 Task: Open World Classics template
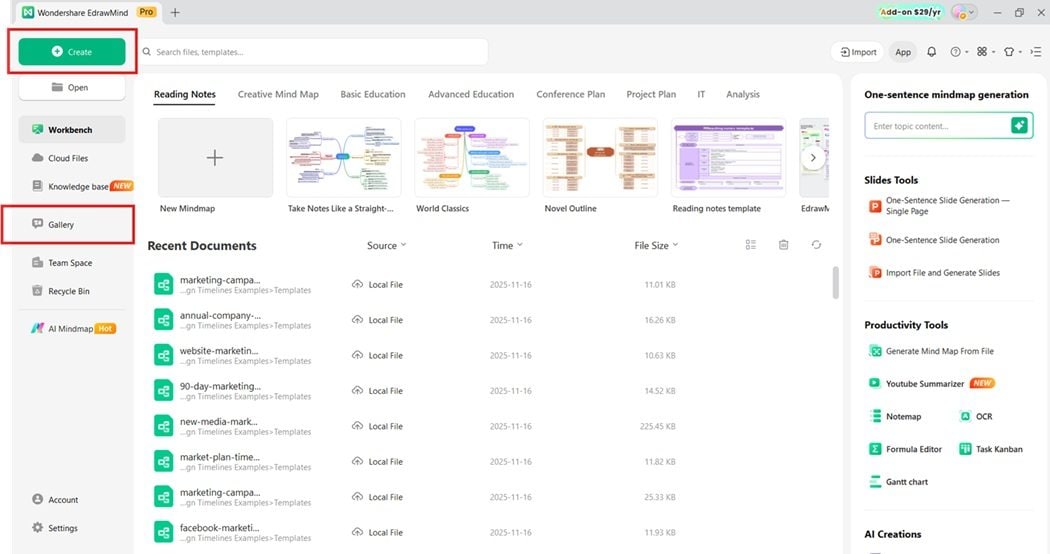tap(472, 157)
